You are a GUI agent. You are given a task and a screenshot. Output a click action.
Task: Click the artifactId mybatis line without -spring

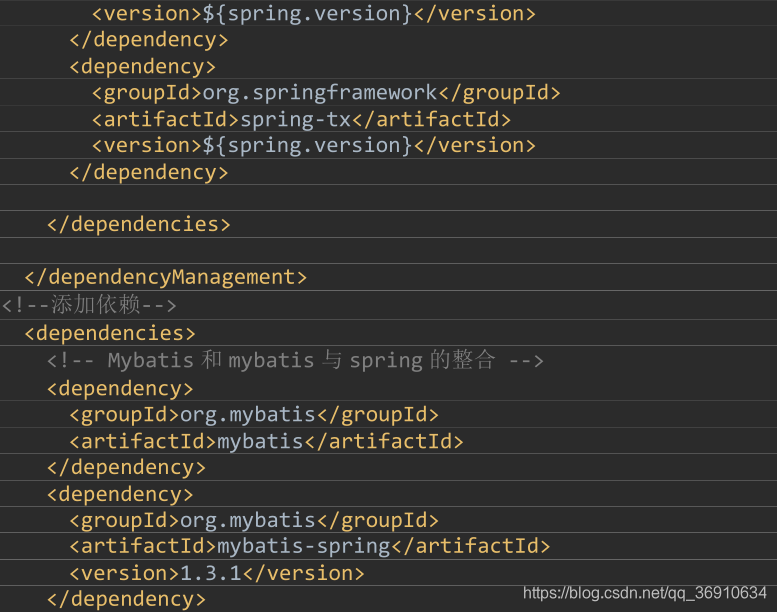pos(266,441)
